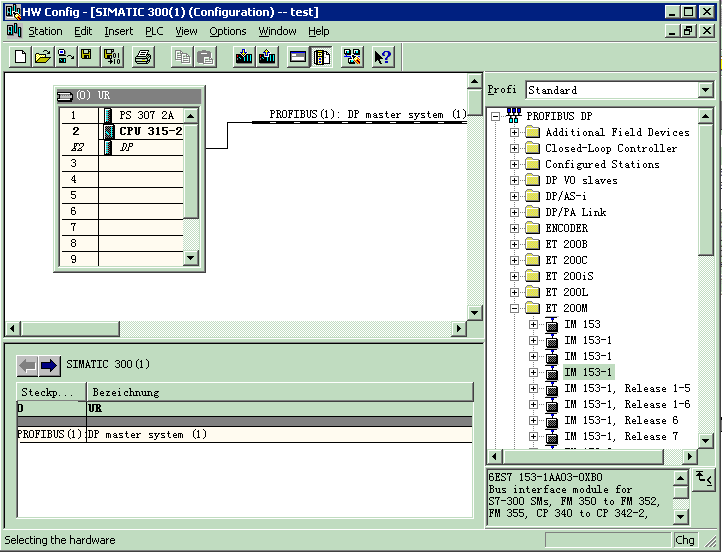Expand the Additional Field Devices folder
The height and width of the screenshot is (552, 722).
tap(515, 132)
